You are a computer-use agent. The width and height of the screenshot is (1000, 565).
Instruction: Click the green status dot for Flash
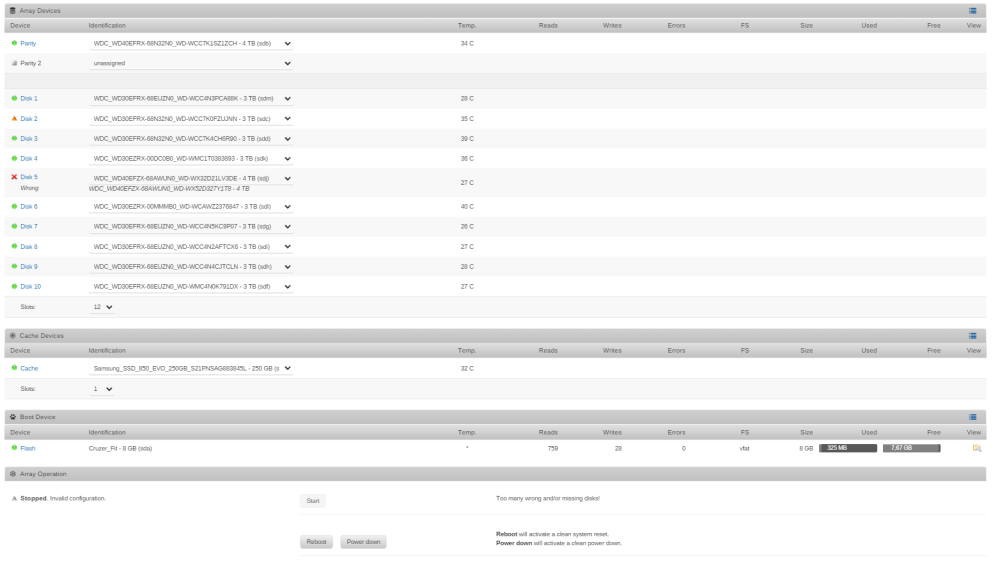14,448
